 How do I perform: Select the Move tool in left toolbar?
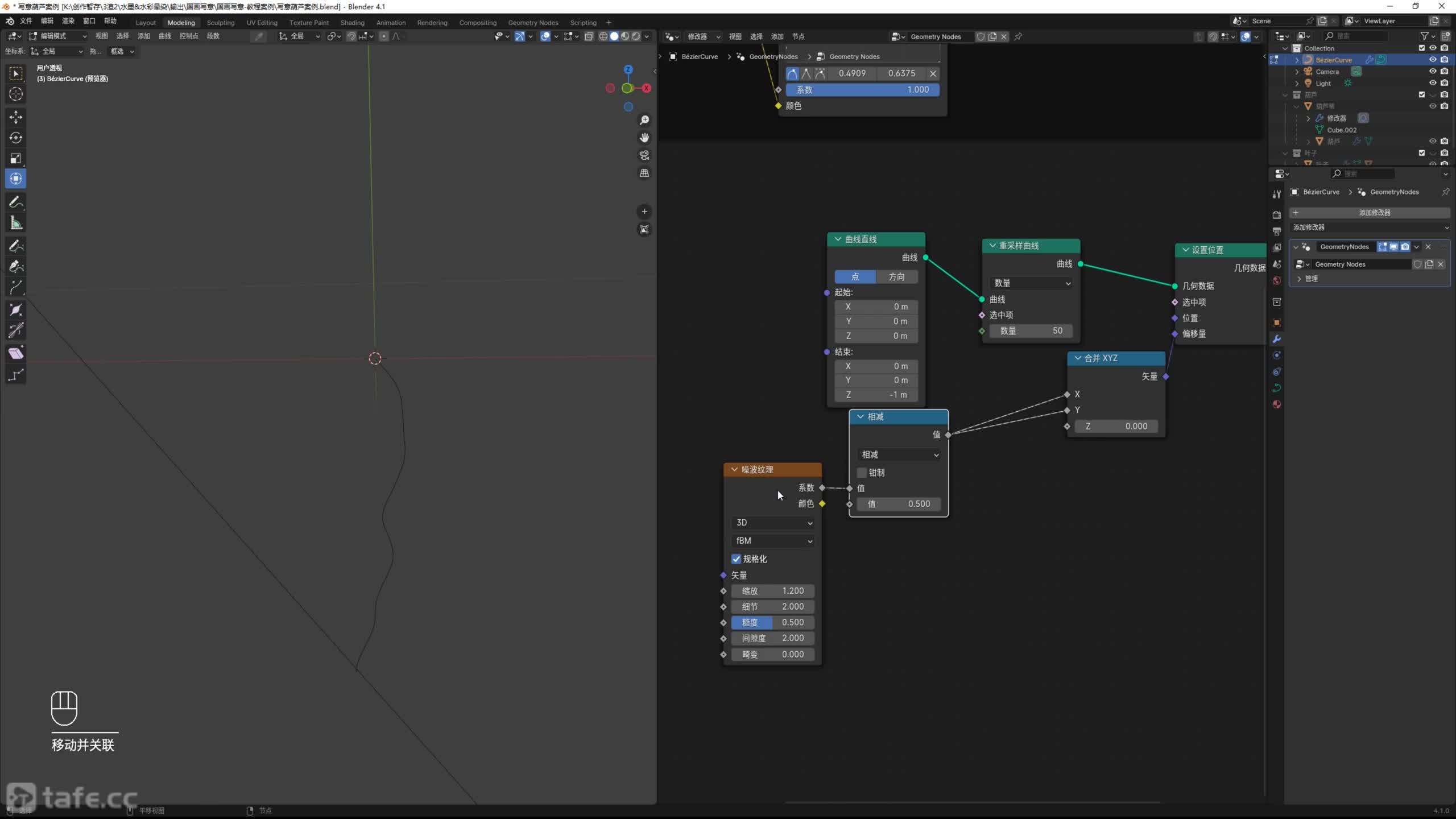click(15, 117)
